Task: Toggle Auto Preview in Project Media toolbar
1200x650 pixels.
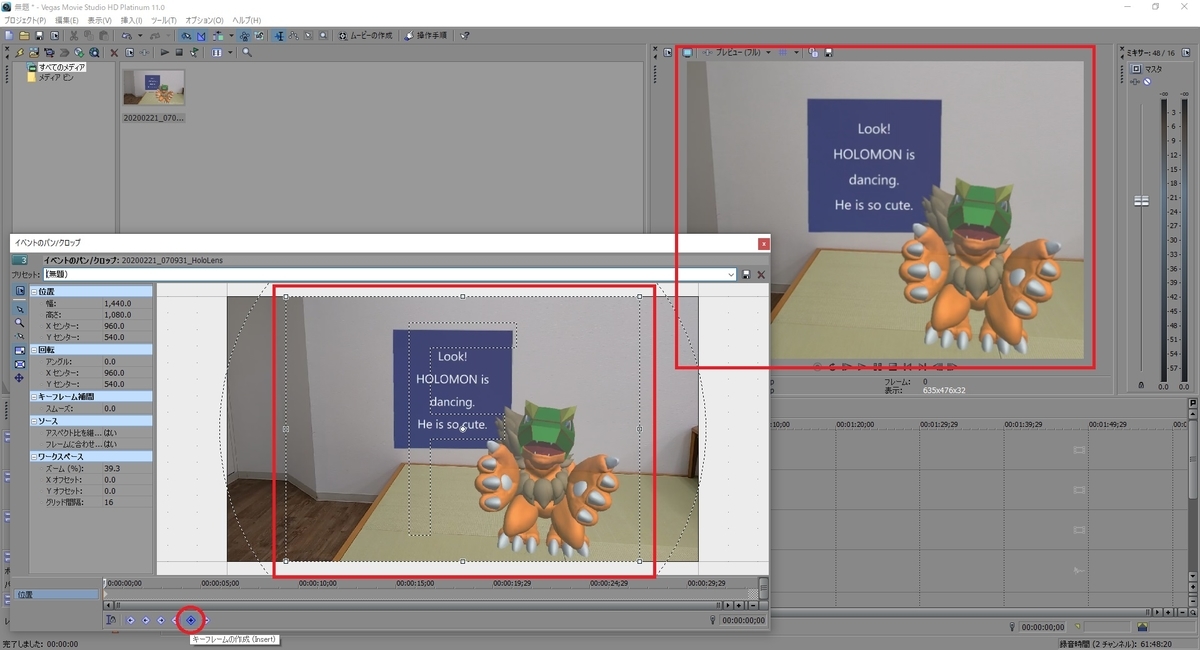Action: coord(194,52)
